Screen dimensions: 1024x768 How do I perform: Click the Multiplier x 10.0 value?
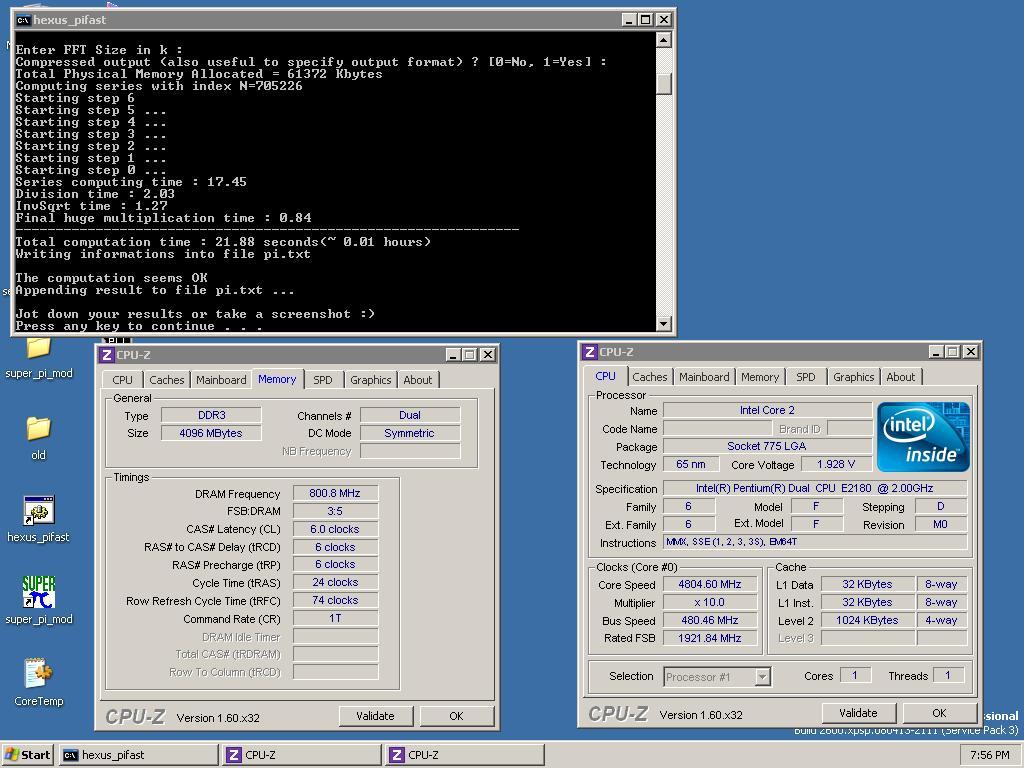(710, 602)
